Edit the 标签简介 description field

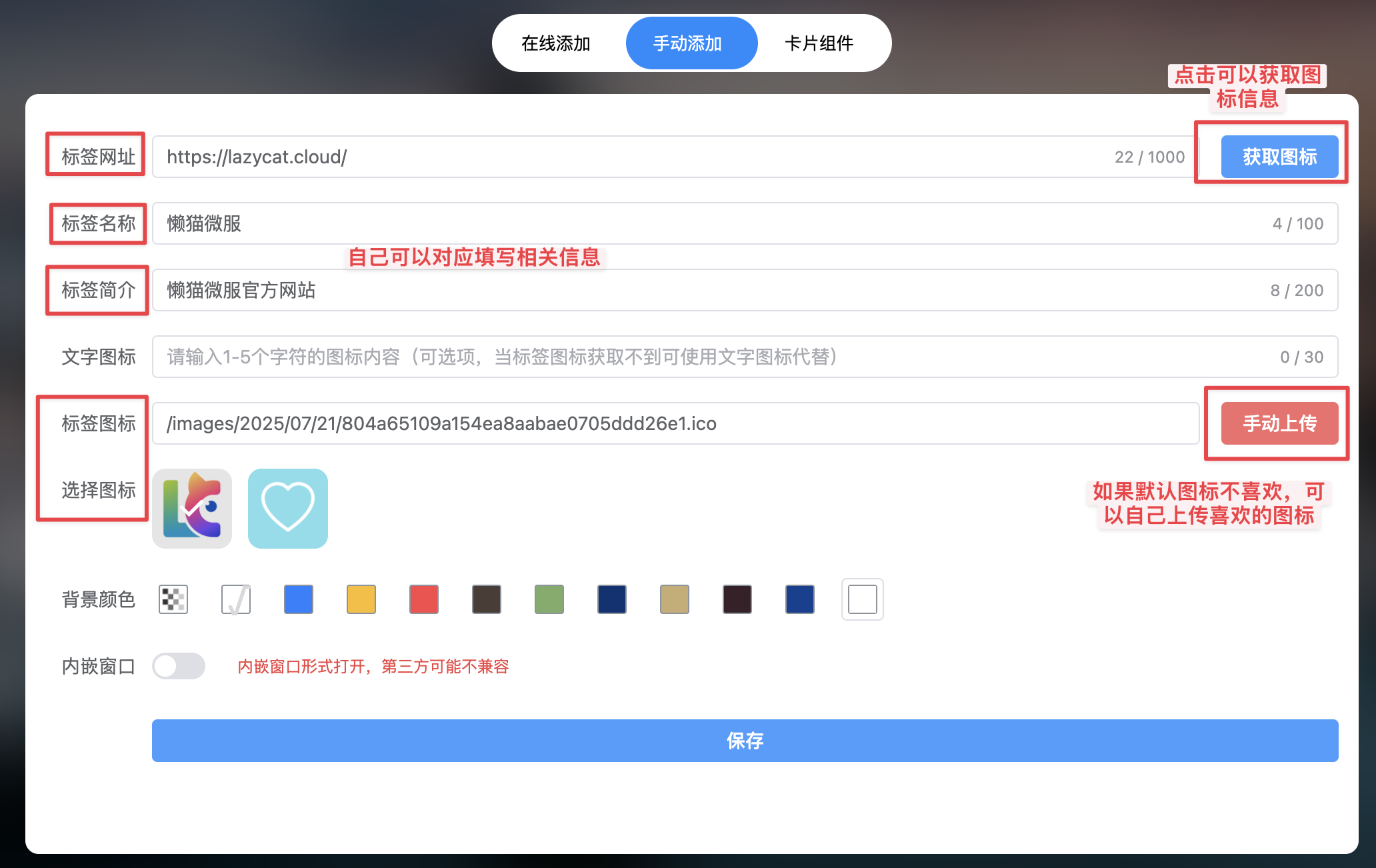(x=745, y=290)
